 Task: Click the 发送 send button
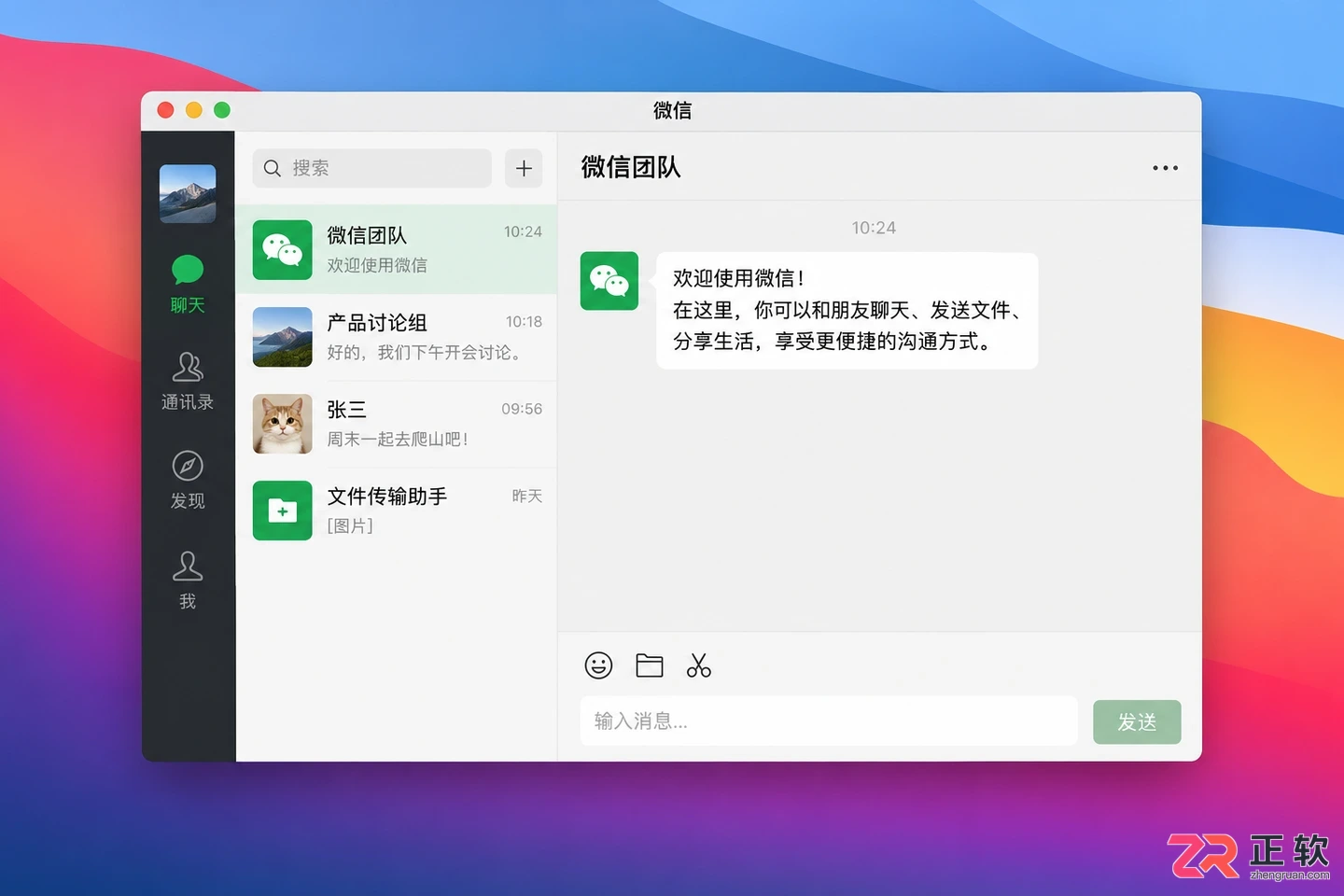[1137, 721]
